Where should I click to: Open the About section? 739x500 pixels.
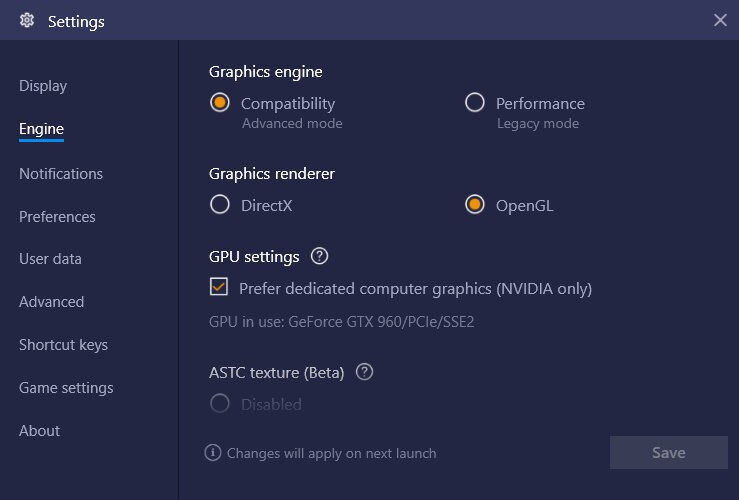click(40, 431)
